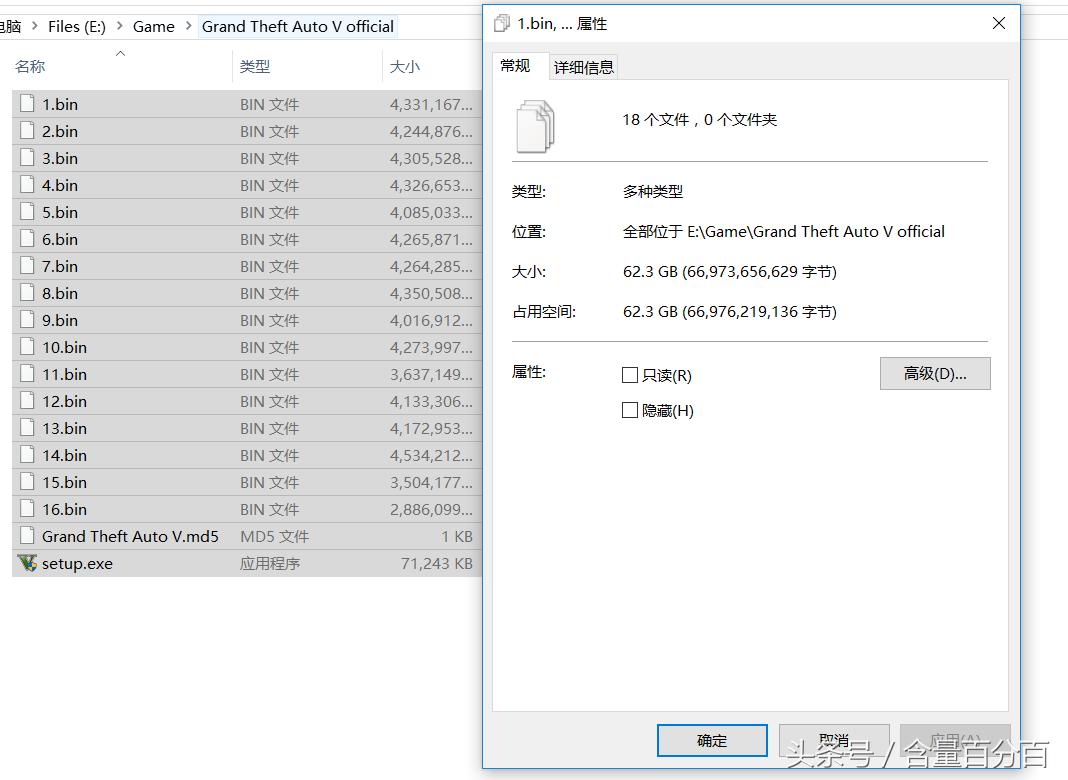This screenshot has height=780, width=1068.
Task: Navigate to Game folder in breadcrumb
Action: click(x=154, y=27)
